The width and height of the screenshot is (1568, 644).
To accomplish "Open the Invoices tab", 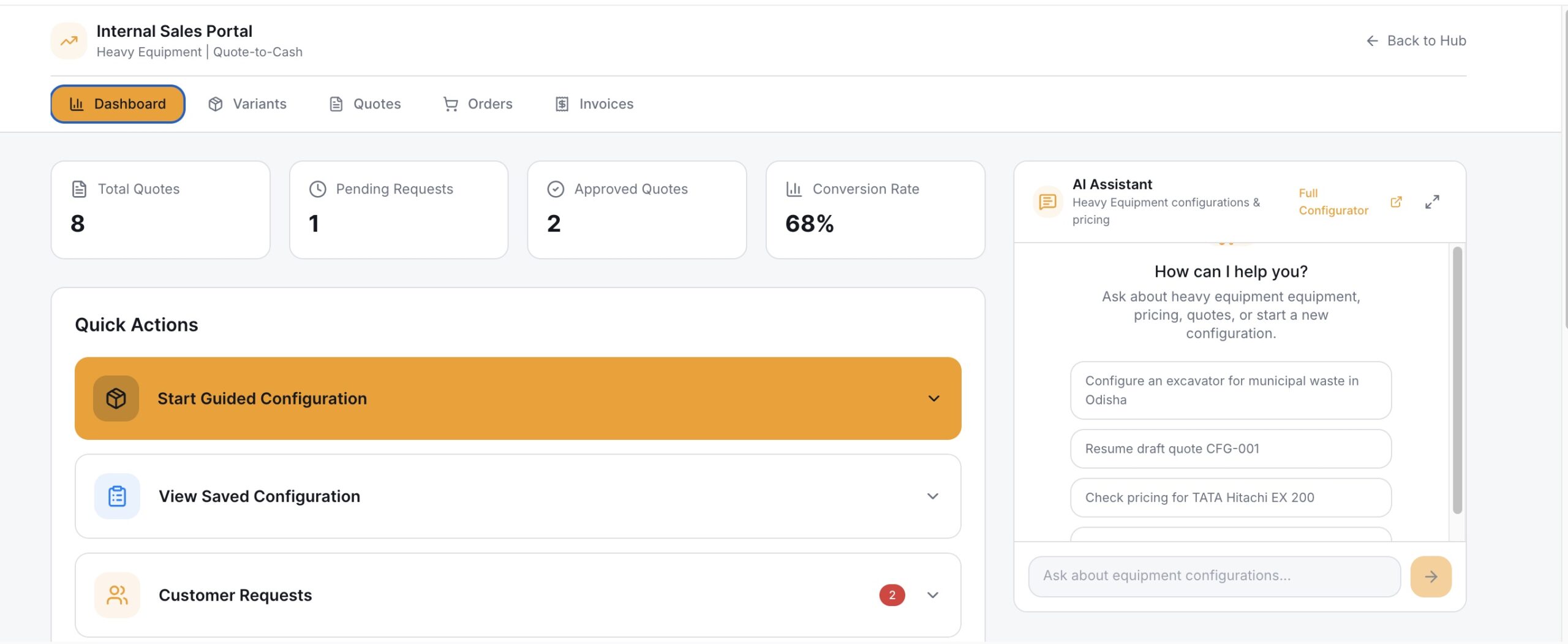I will [593, 104].
